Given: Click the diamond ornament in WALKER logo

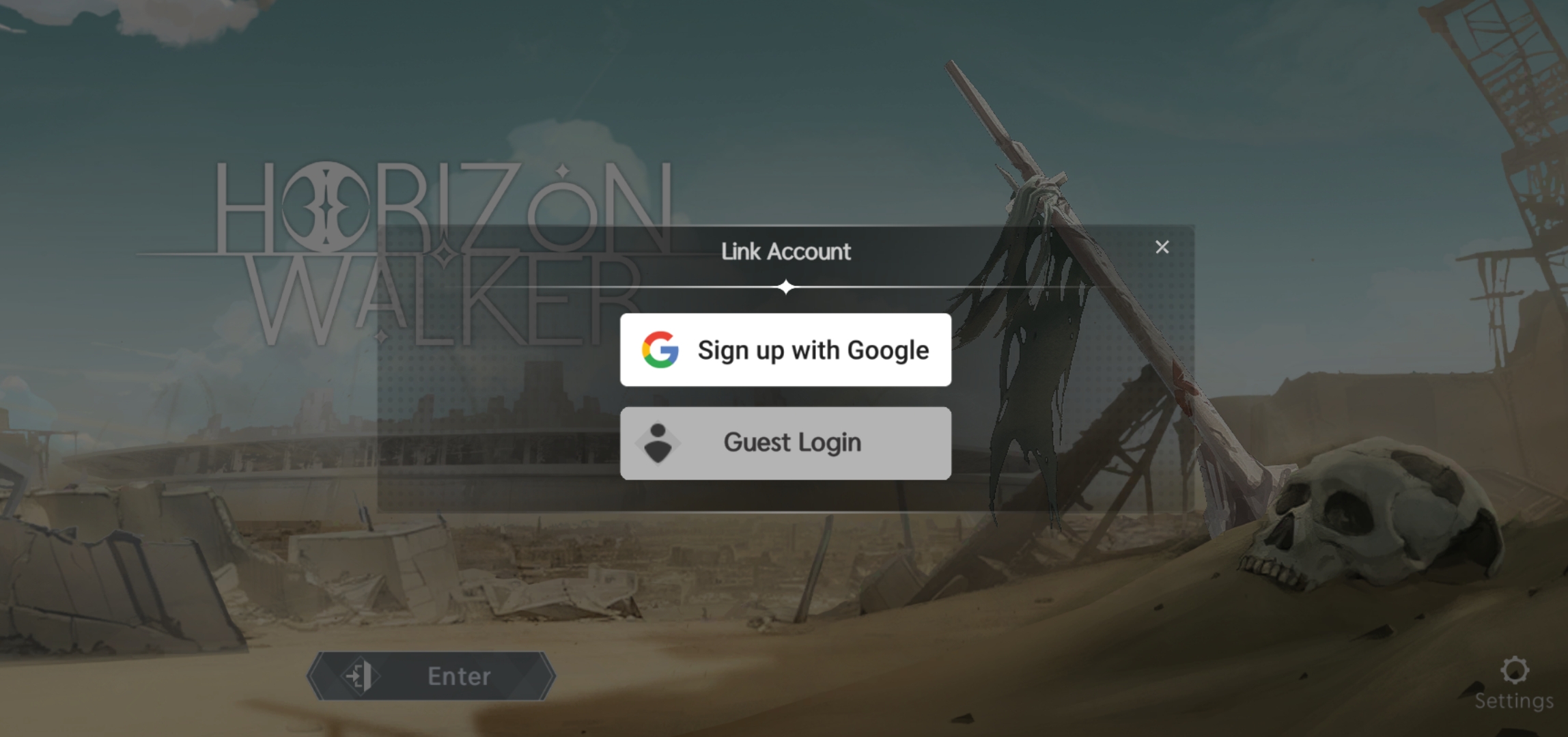Looking at the screenshot, I should pyautogui.click(x=445, y=255).
